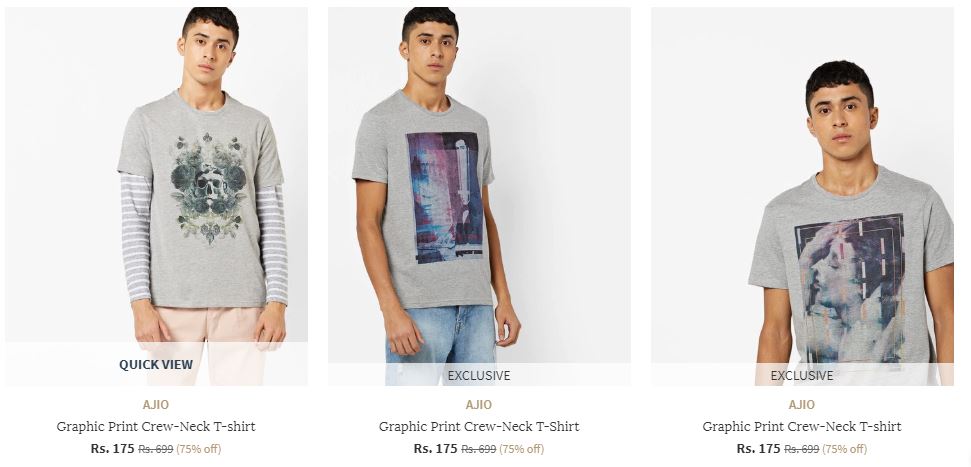Image resolution: width=971 pixels, height=467 pixels.
Task: Click EXCLUSIVE label on the face portrait shirt
Action: point(801,375)
